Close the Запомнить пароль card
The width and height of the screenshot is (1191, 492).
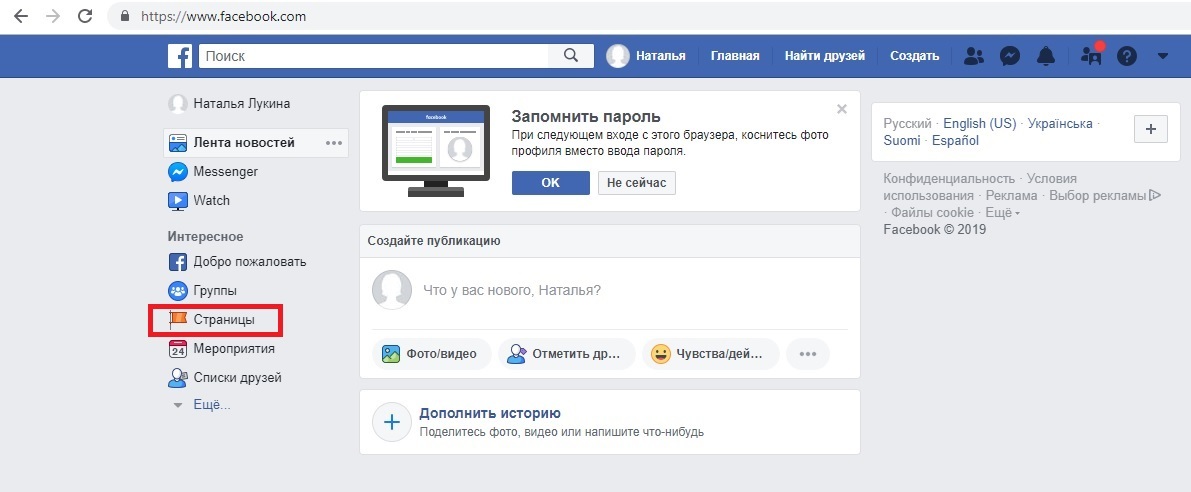coord(842,109)
